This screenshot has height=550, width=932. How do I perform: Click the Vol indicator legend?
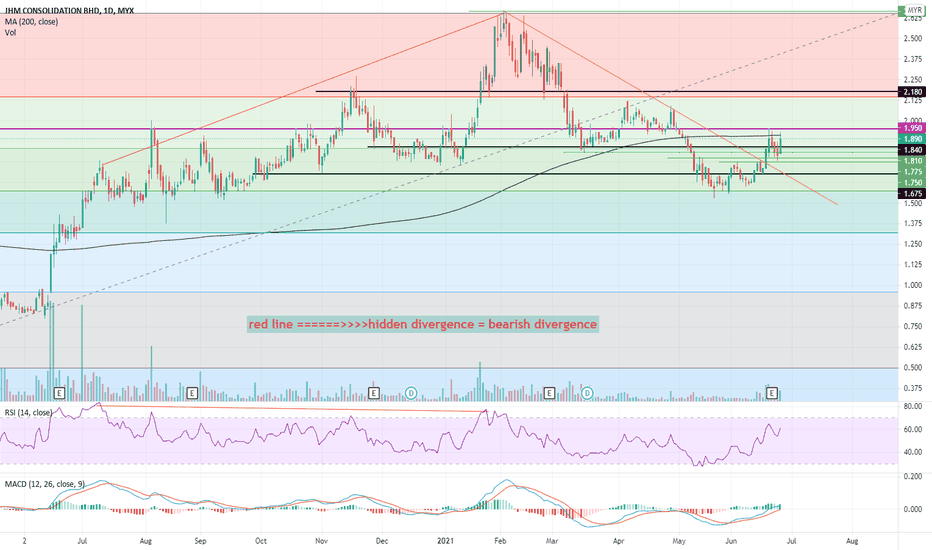click(x=10, y=33)
